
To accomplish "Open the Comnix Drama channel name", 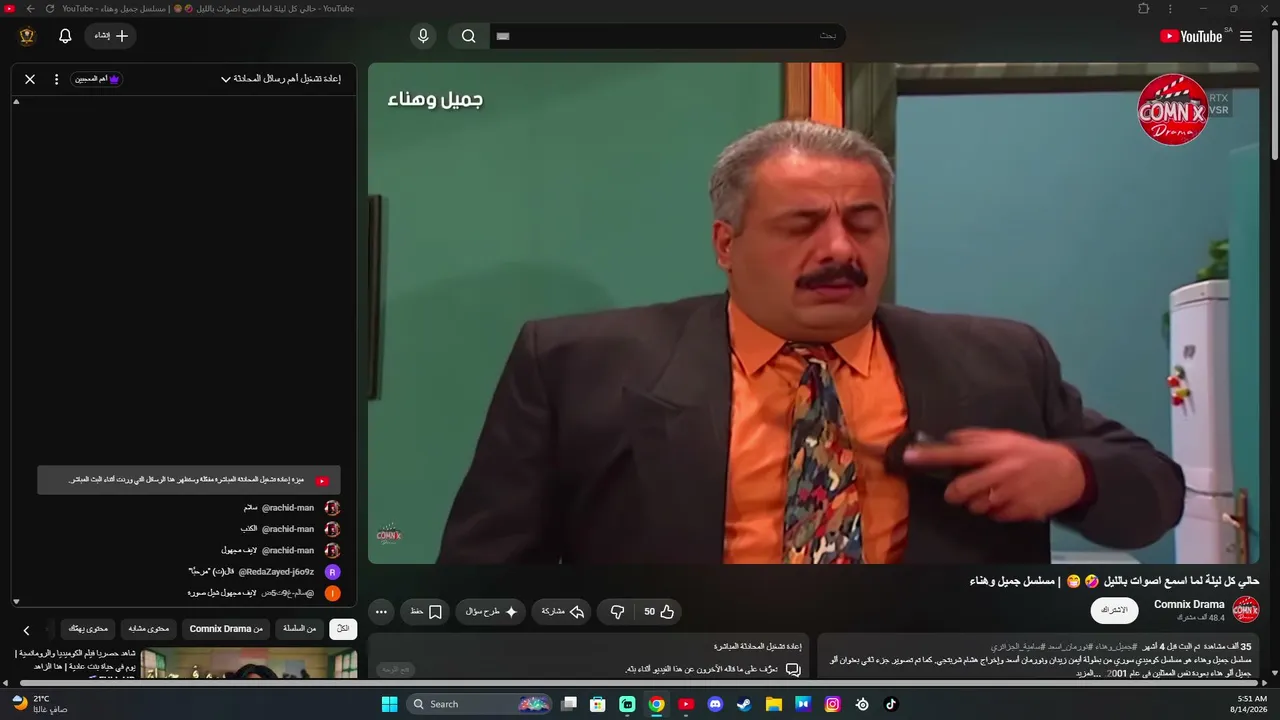I will coord(1189,604).
